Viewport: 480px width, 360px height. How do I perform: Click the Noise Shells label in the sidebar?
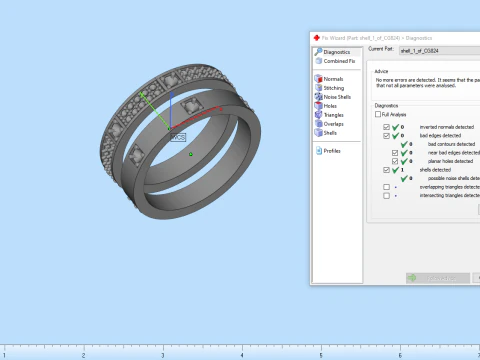(x=337, y=97)
